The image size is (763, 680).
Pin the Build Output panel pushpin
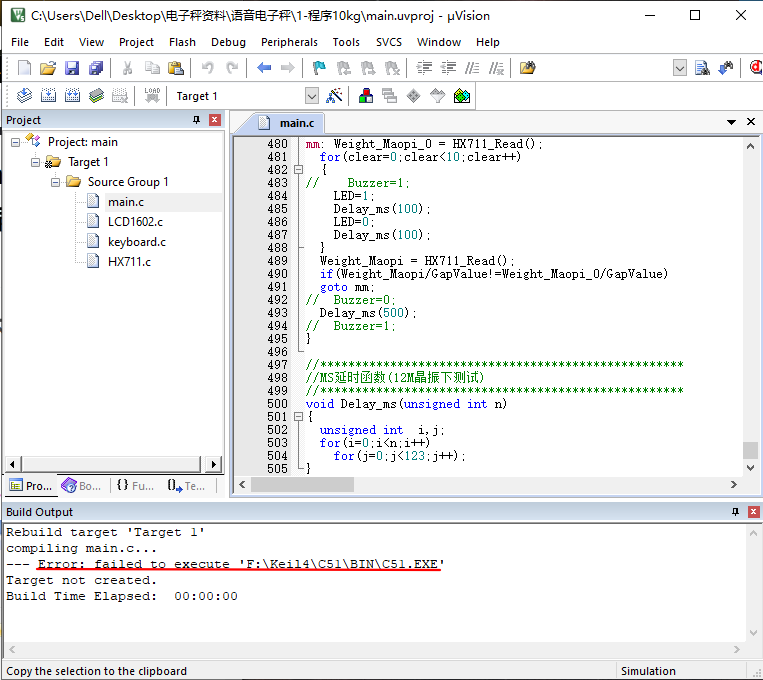(x=735, y=512)
